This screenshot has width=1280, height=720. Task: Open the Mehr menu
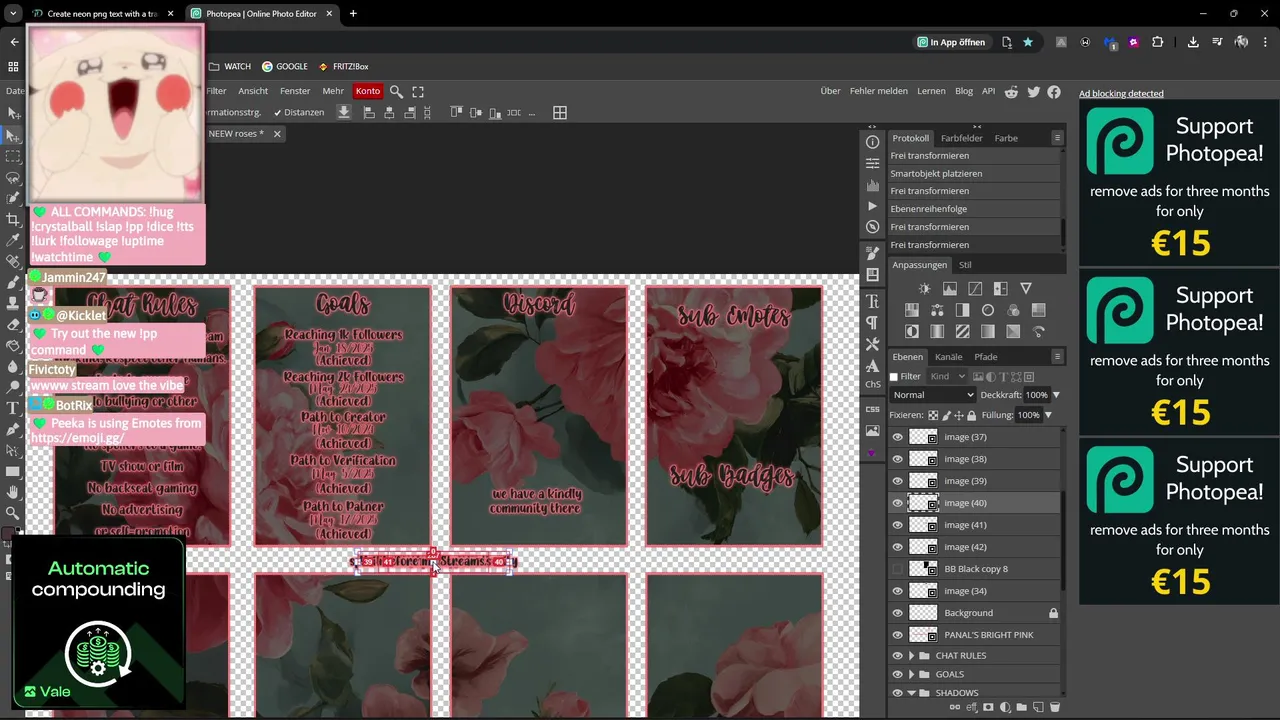(333, 91)
